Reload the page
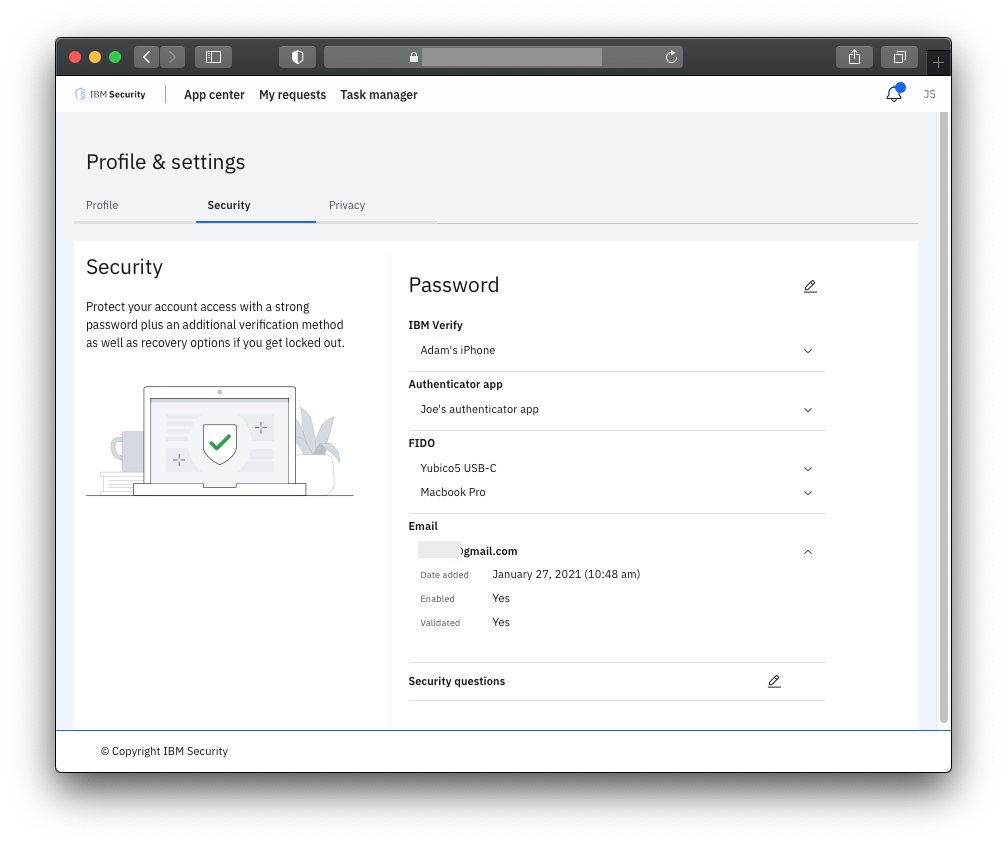Screen dimensions: 1007x846 tap(671, 57)
